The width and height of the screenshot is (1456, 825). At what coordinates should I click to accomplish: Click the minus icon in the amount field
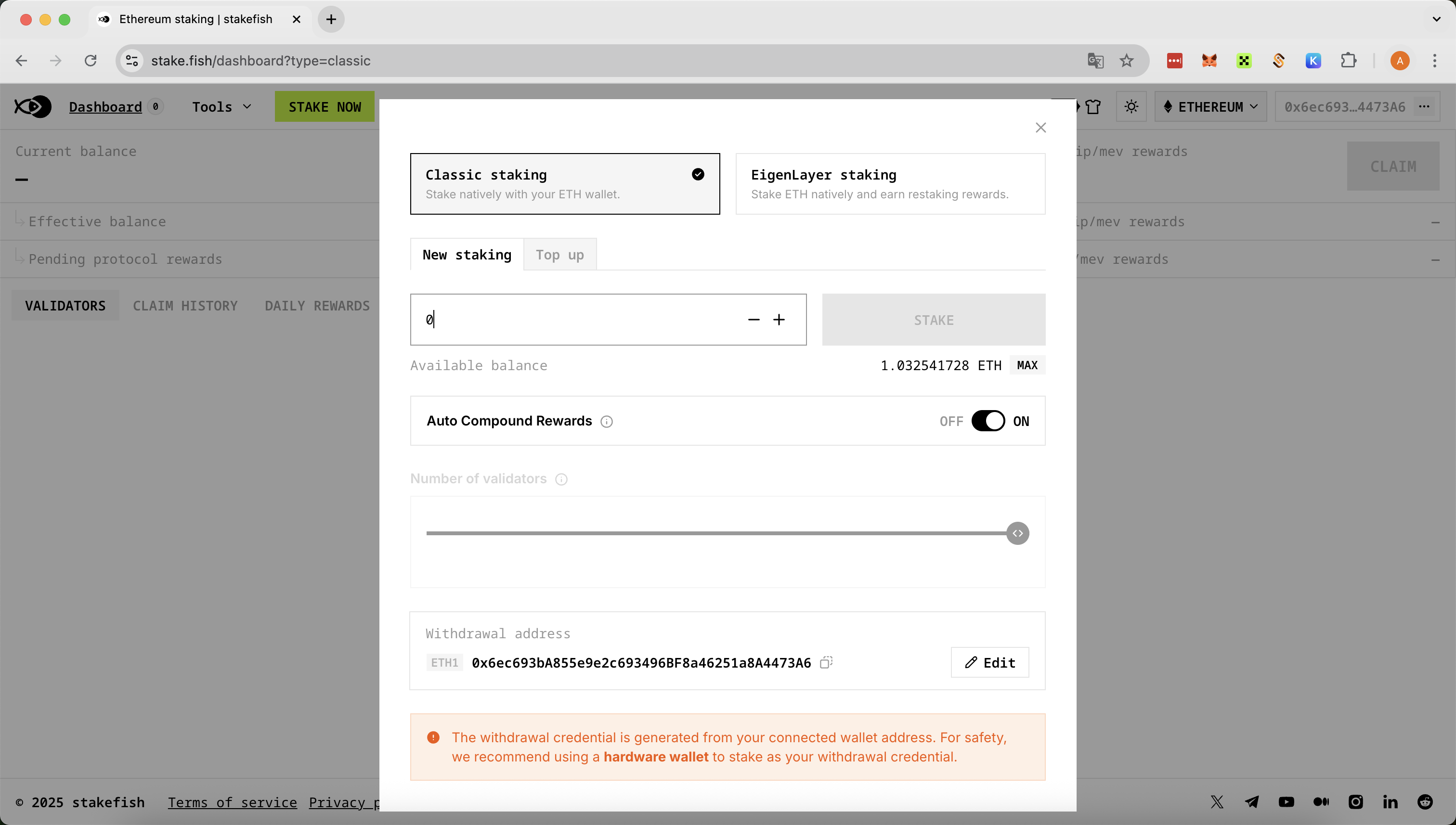[753, 320]
